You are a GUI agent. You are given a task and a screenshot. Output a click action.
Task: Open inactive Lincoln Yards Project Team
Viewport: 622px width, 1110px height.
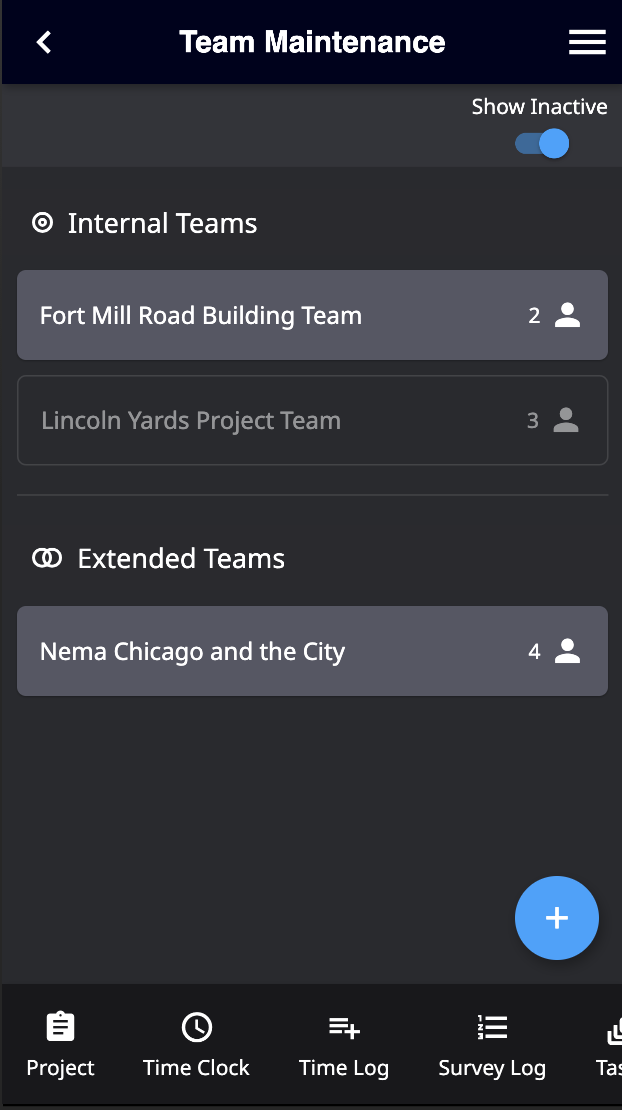tap(312, 420)
